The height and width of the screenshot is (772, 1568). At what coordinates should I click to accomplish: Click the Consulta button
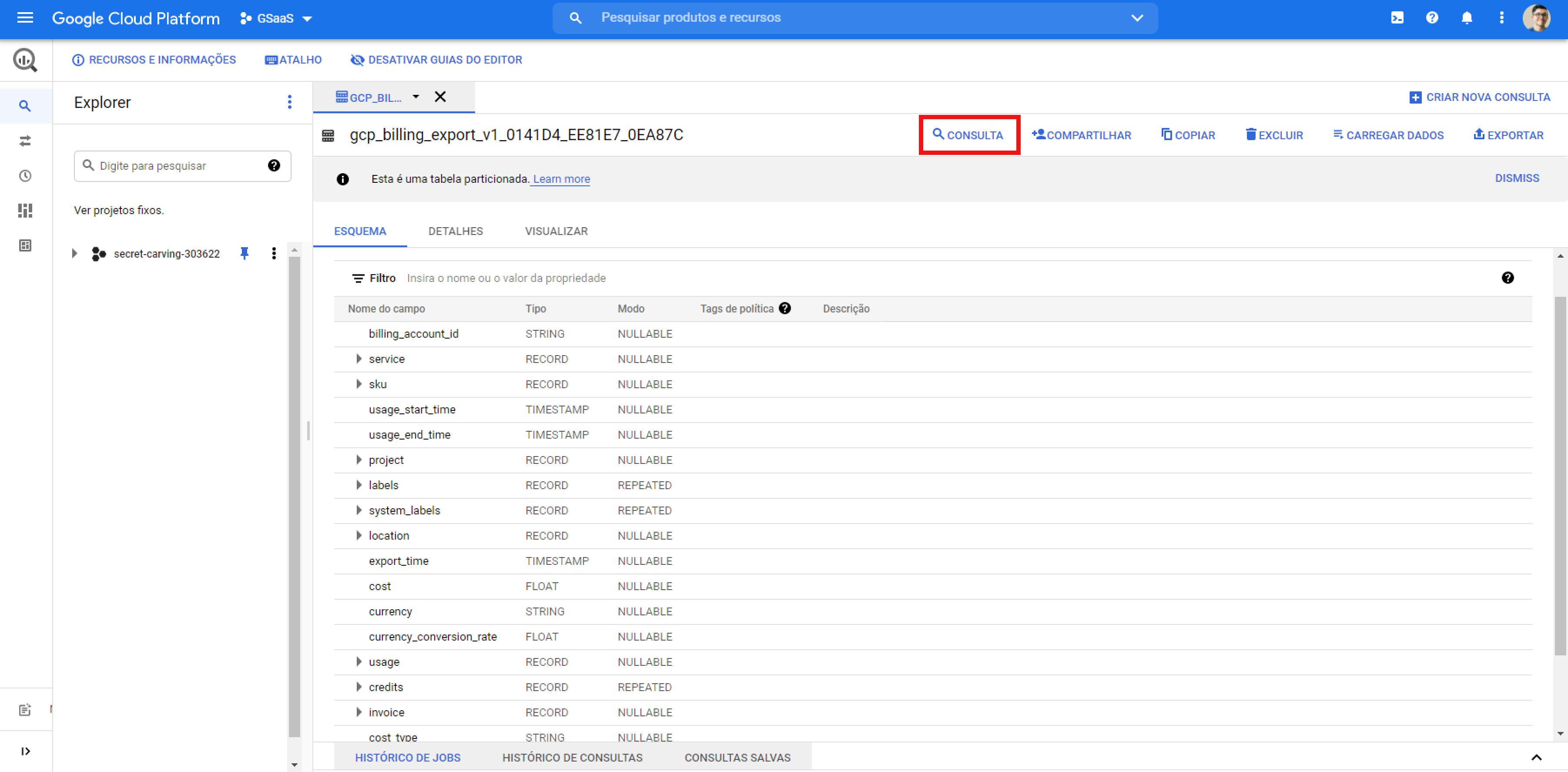click(x=968, y=135)
